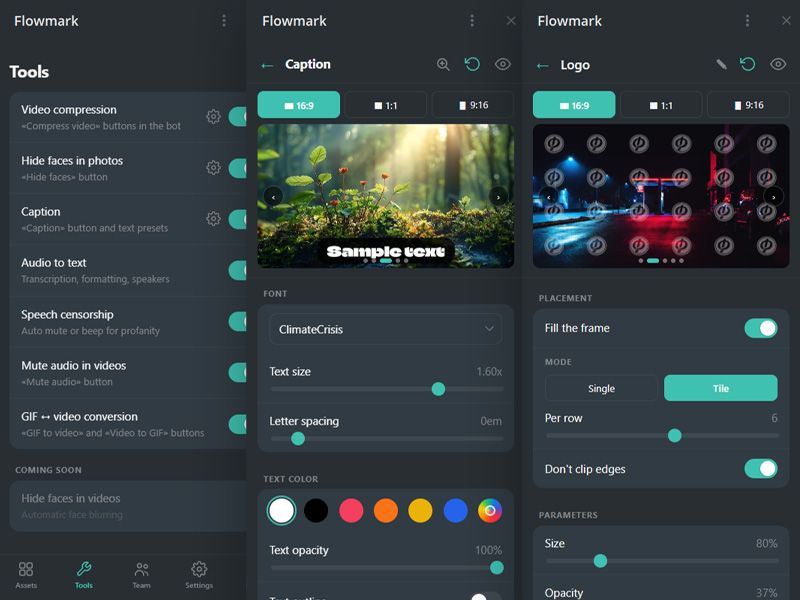Reset Logo settings with the undo icon
Image resolution: width=800 pixels, height=600 pixels.
point(748,64)
